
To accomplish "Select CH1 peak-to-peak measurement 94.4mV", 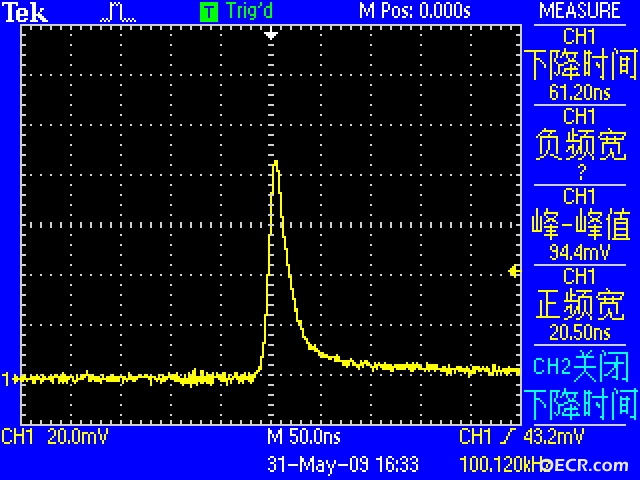I will (x=580, y=225).
